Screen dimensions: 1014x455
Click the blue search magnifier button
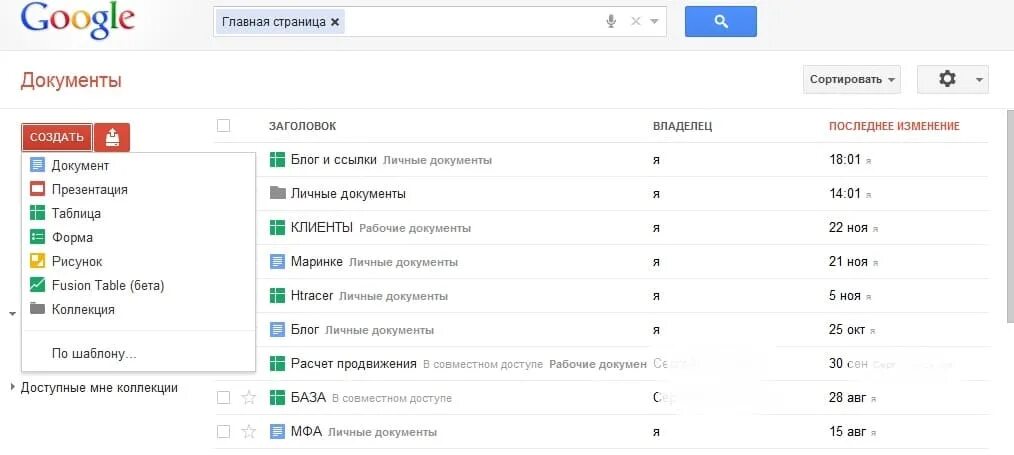720,21
